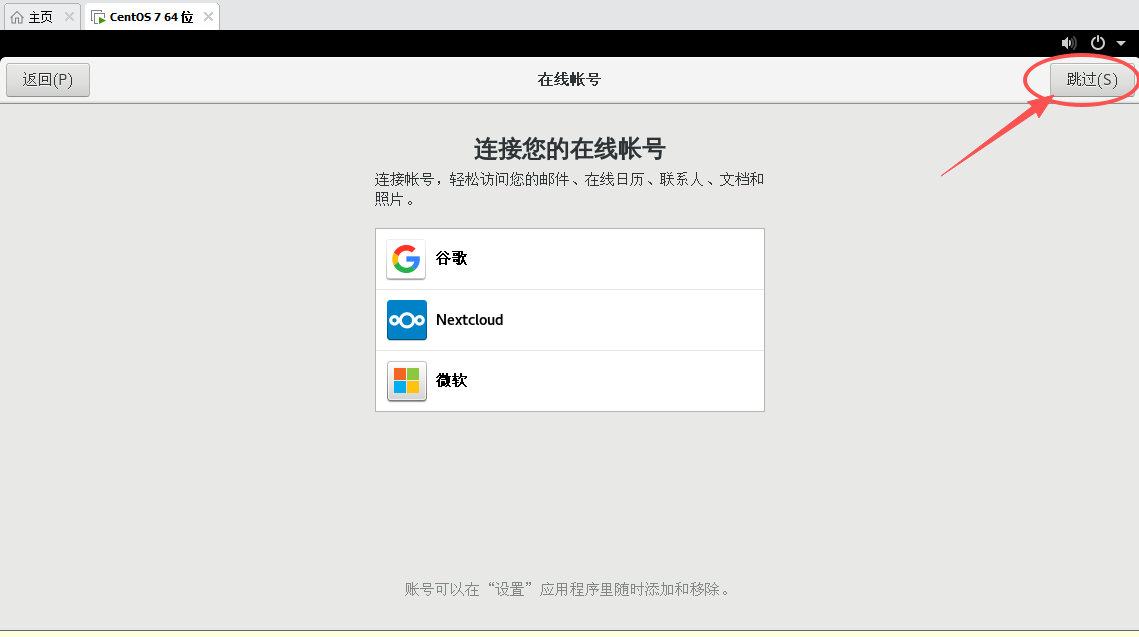This screenshot has height=637, width=1139.
Task: Click the 连接您的在线帐号 heading
Action: click(x=570, y=149)
